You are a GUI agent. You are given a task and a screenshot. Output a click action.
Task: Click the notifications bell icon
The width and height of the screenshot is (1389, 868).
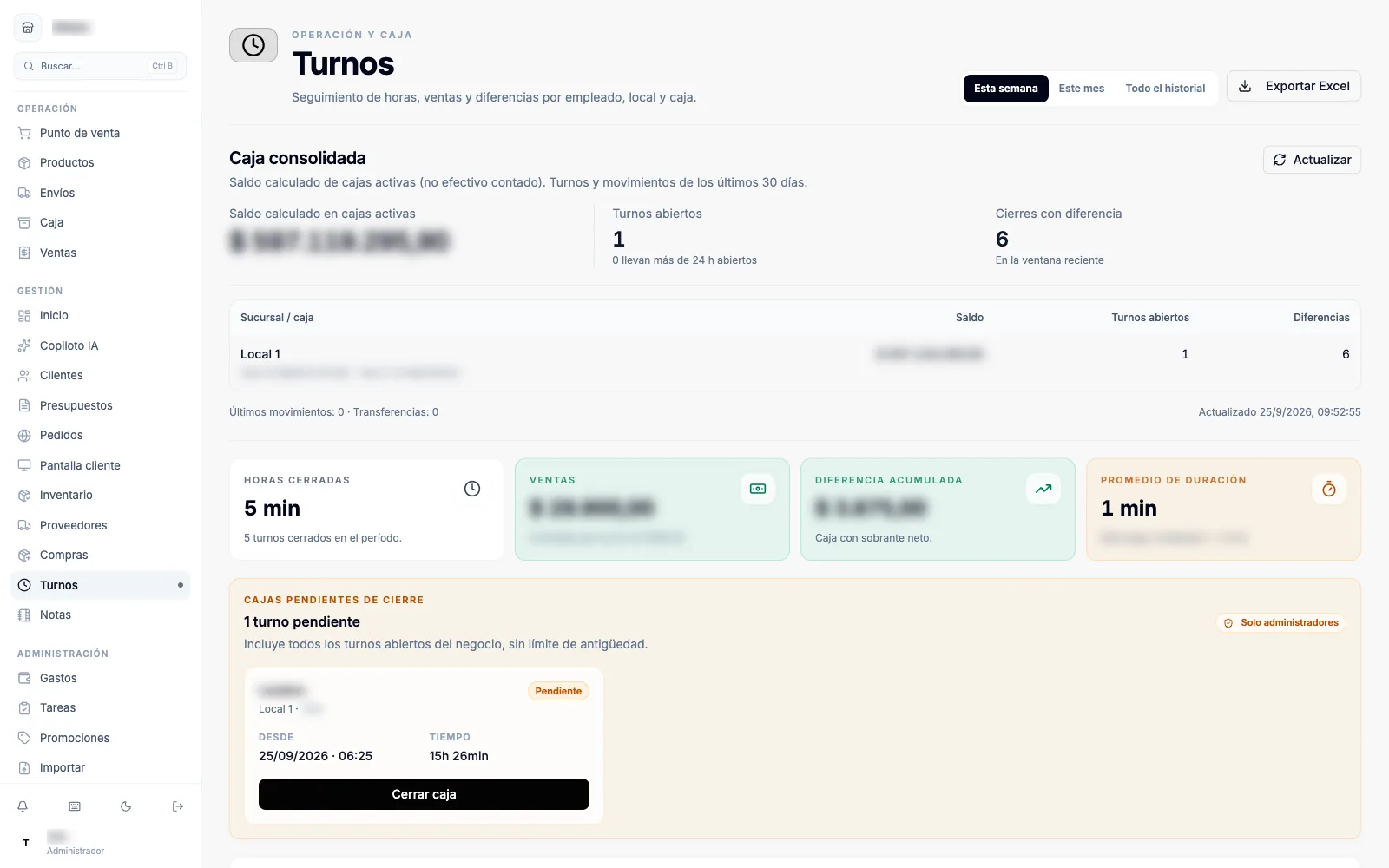pyautogui.click(x=23, y=806)
